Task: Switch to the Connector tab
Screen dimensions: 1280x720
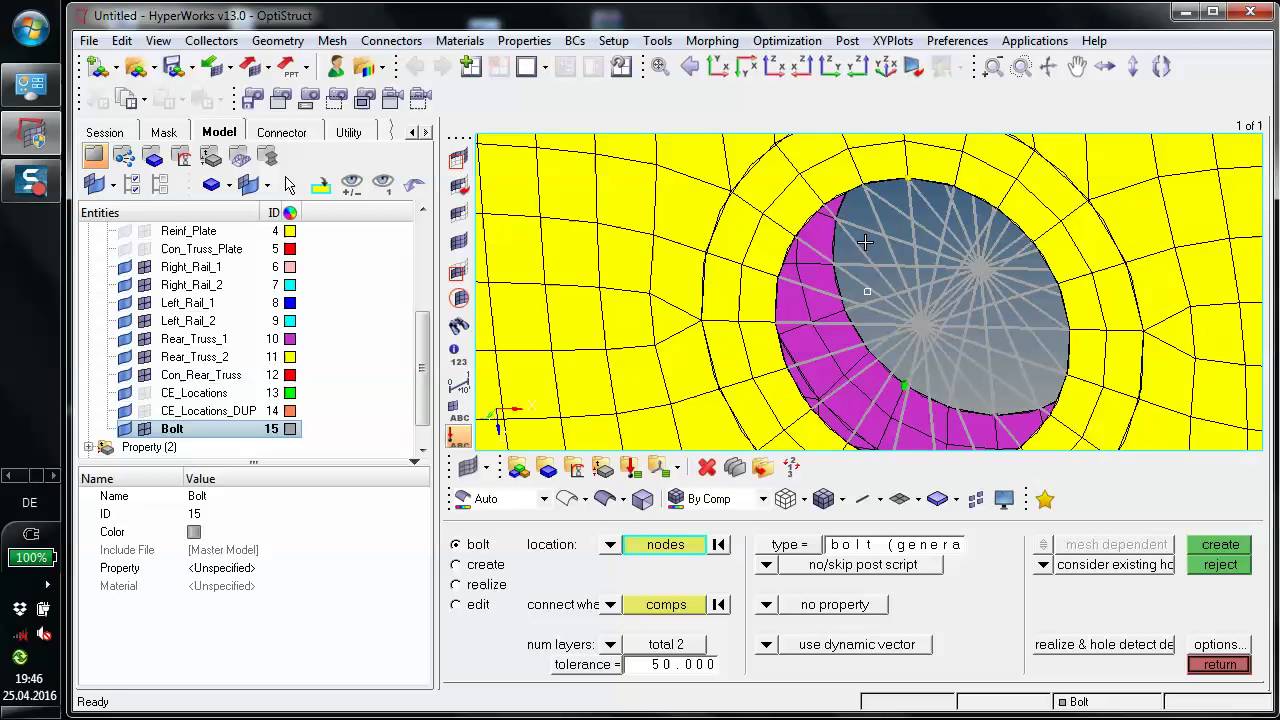Action: (x=282, y=132)
